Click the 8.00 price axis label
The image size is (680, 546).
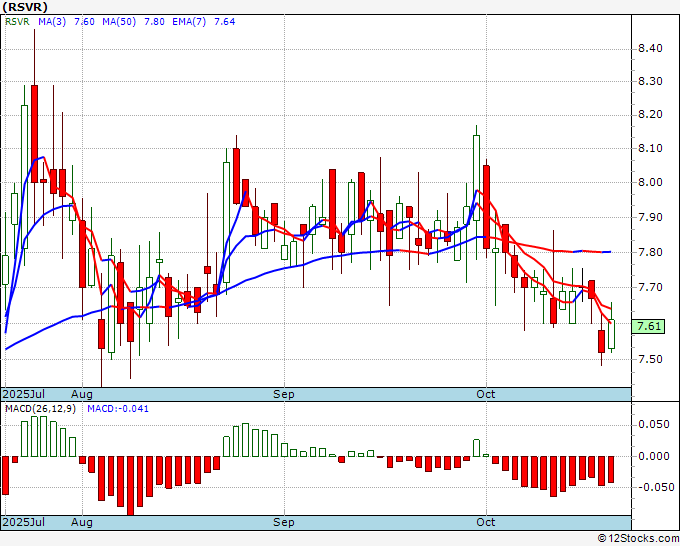point(650,182)
